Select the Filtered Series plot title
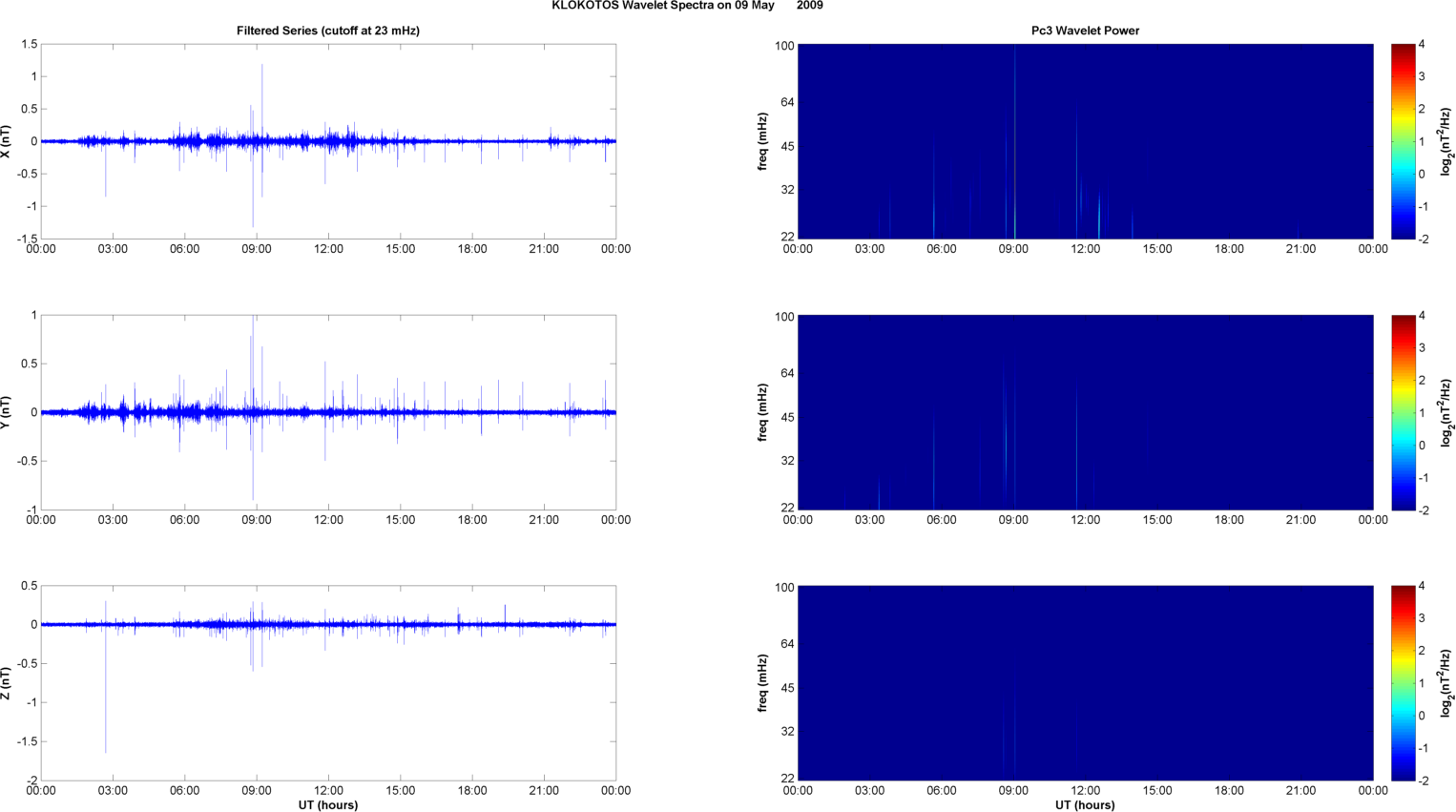 (x=328, y=31)
